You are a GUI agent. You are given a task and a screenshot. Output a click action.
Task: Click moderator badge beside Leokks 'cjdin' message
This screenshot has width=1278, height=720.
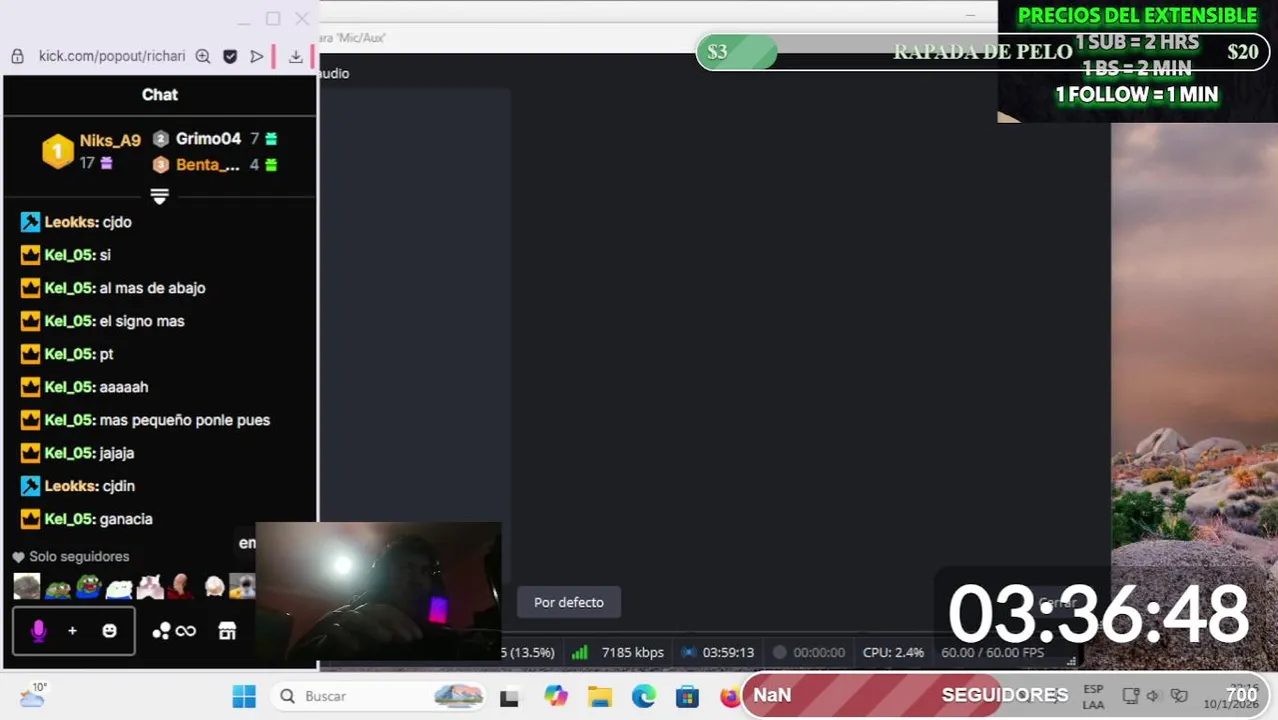pos(30,486)
